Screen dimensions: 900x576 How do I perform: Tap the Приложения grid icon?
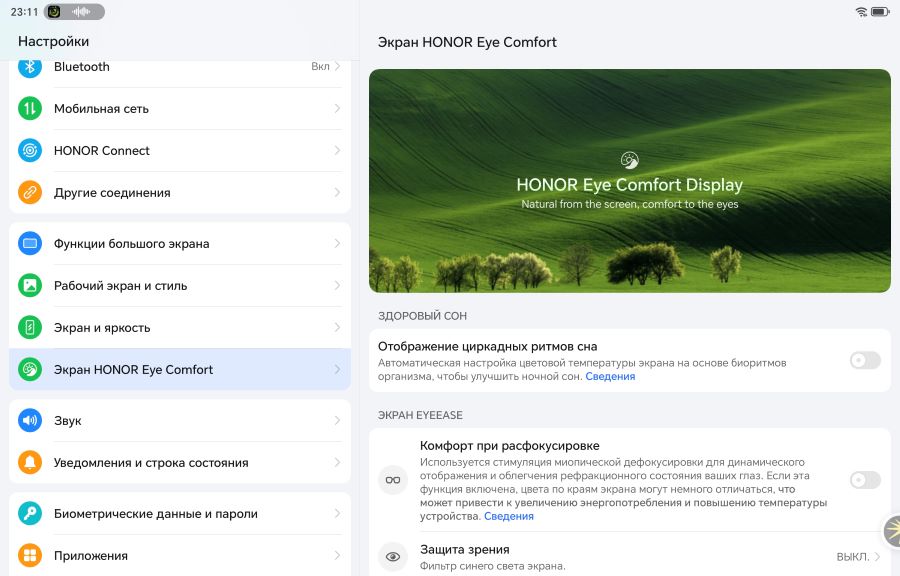coord(30,555)
